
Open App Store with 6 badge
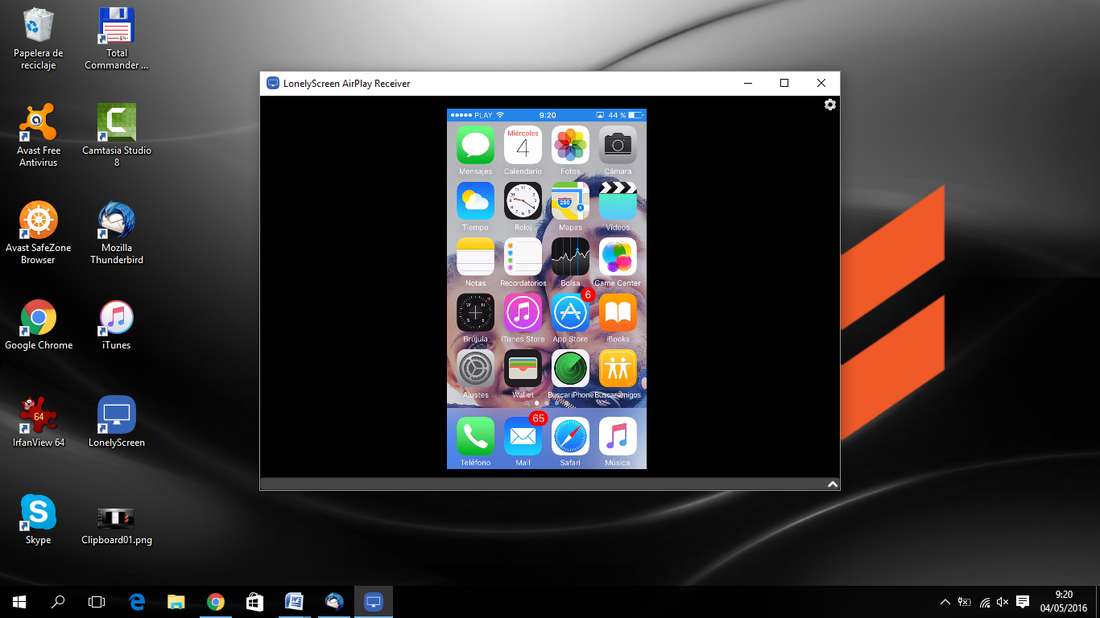pyautogui.click(x=570, y=313)
